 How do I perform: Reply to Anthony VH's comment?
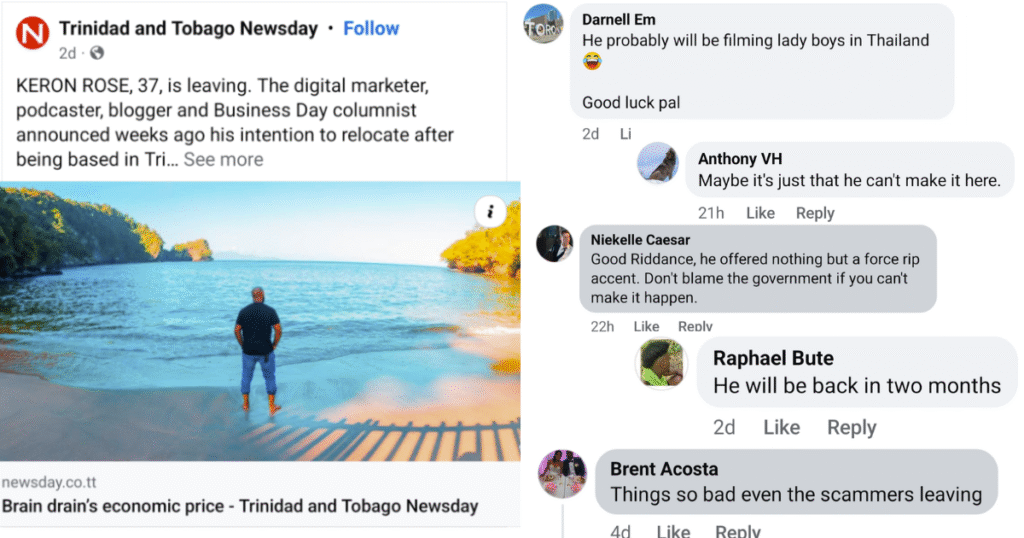(815, 213)
